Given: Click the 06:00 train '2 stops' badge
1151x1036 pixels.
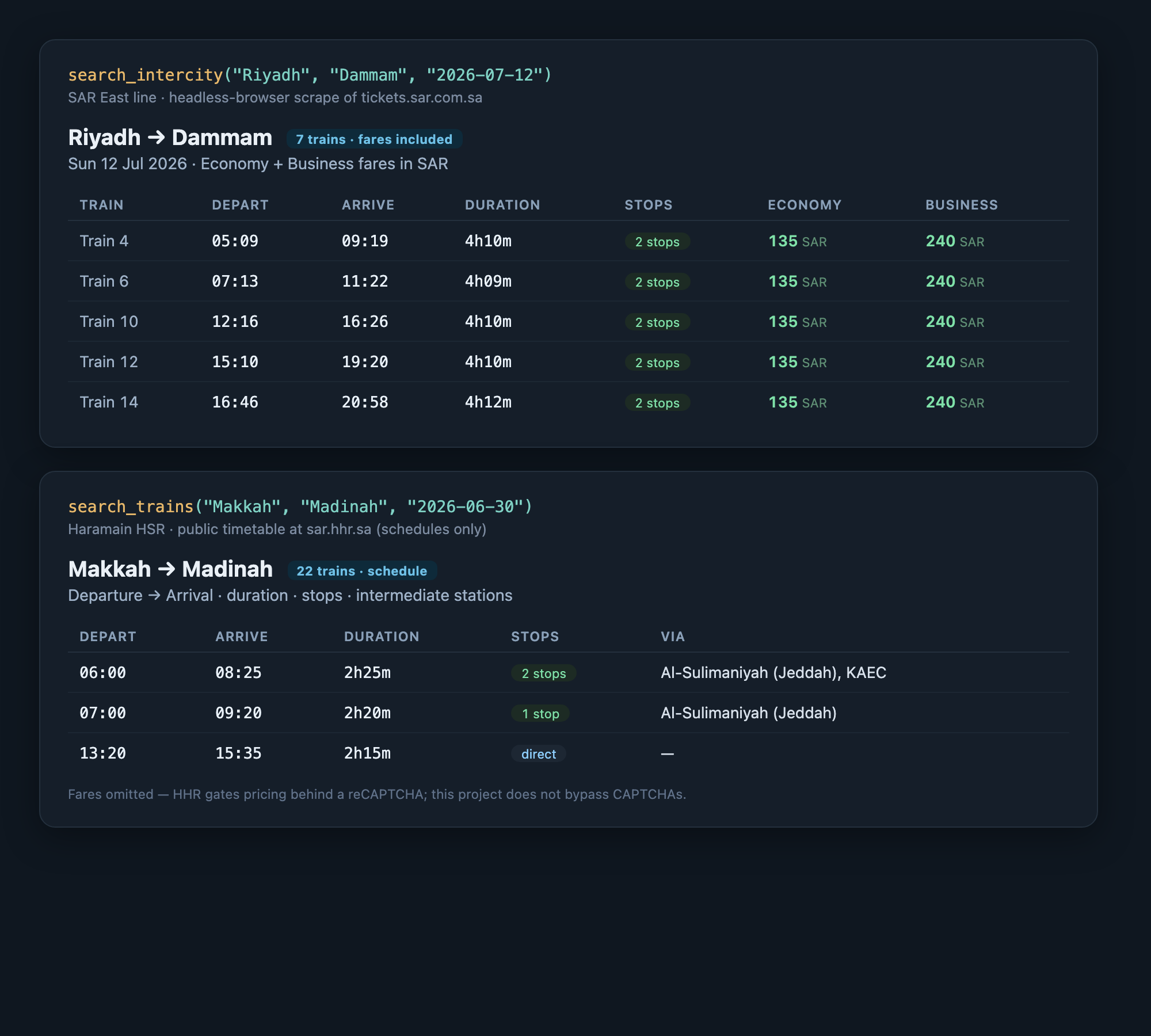Looking at the screenshot, I should pyautogui.click(x=544, y=673).
